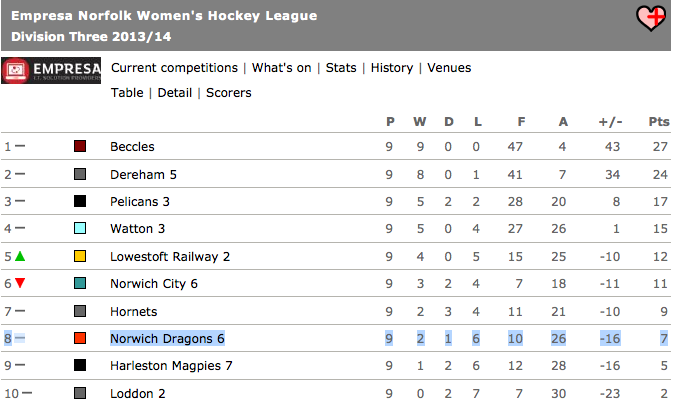This screenshot has height=406, width=677.
Task: Click the red down arrow beside Norwich City 6
Action: pyautogui.click(x=20, y=283)
